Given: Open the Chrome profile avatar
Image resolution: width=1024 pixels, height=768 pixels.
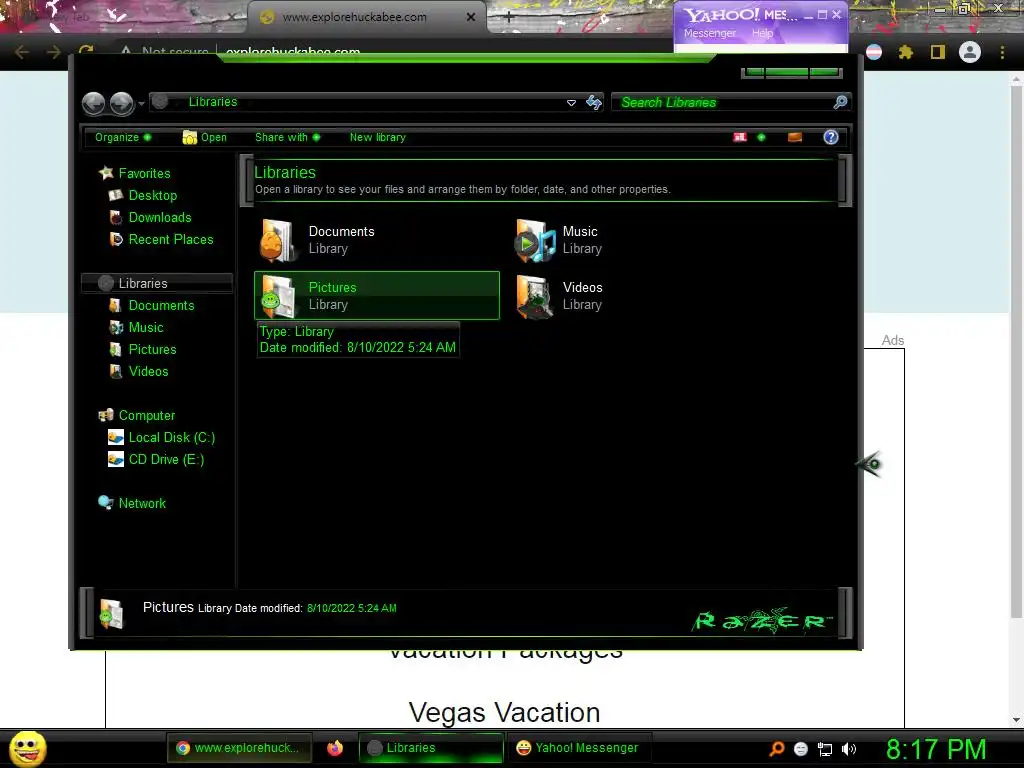Looking at the screenshot, I should point(970,52).
